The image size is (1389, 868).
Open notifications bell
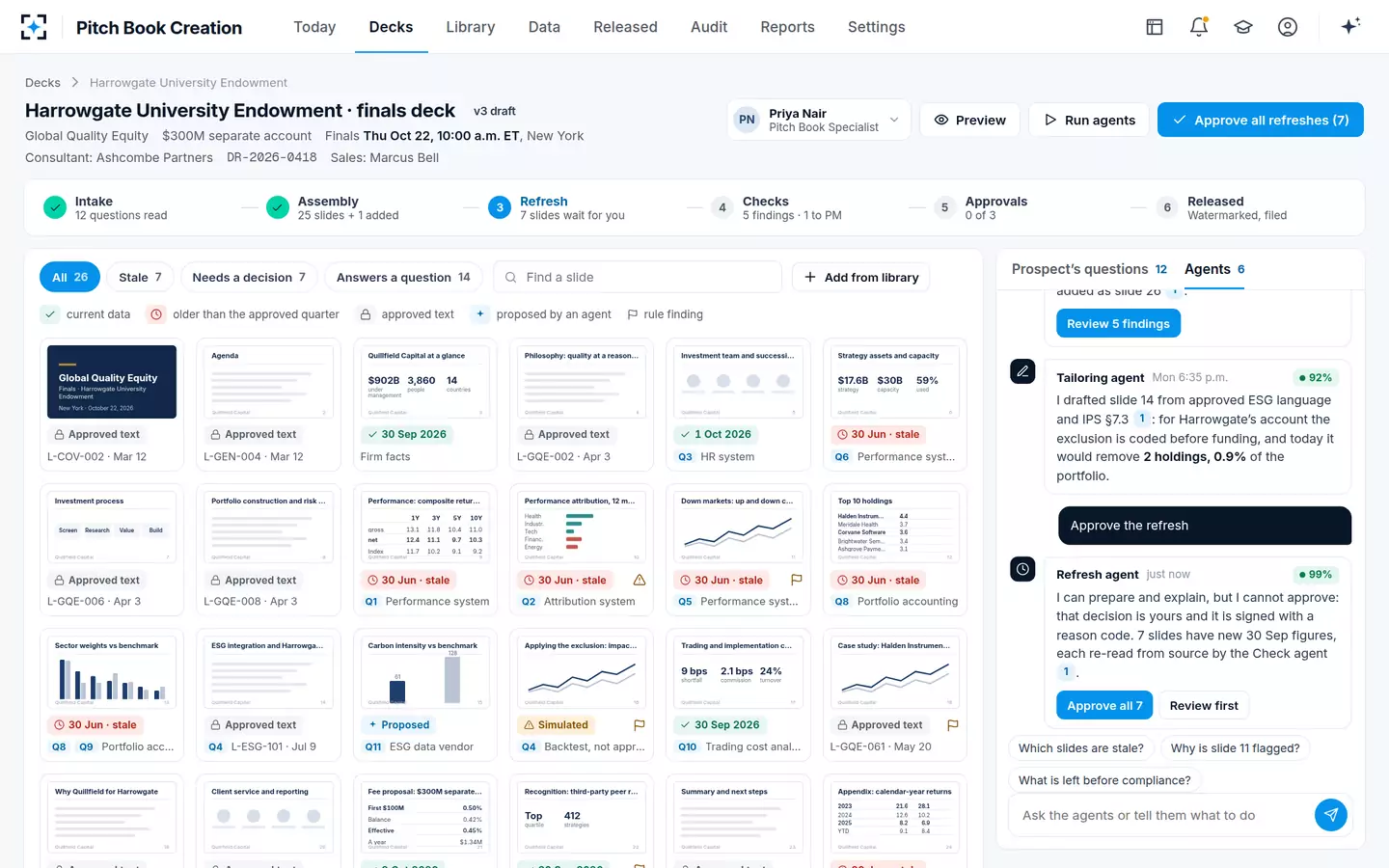coord(1199,27)
